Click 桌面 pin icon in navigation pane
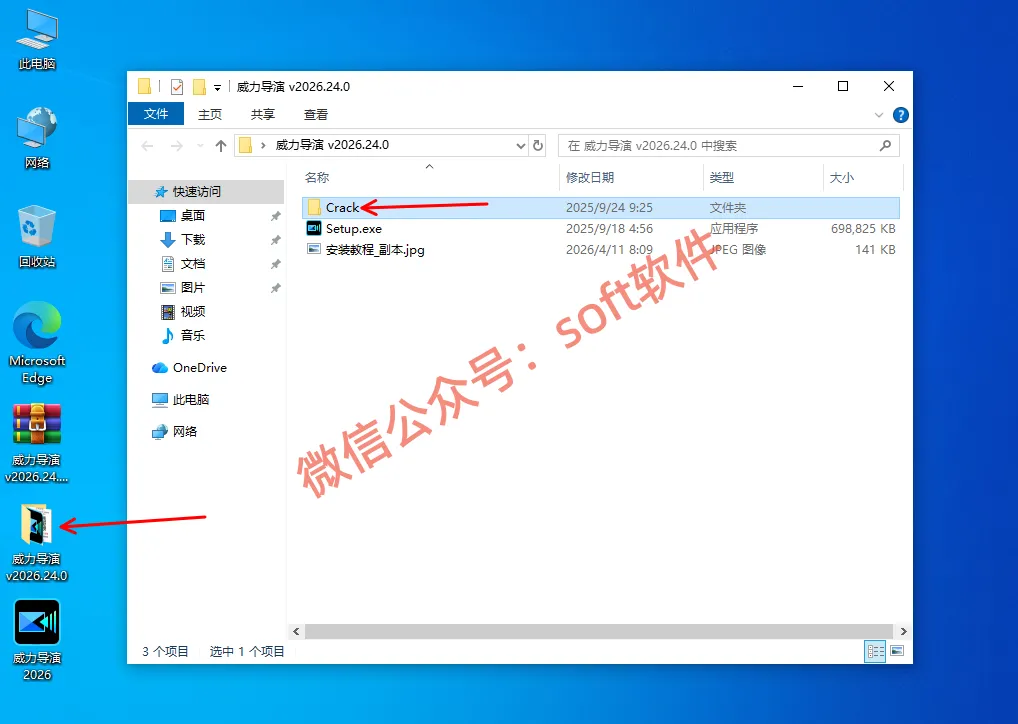The height and width of the screenshot is (724, 1018). (x=275, y=216)
